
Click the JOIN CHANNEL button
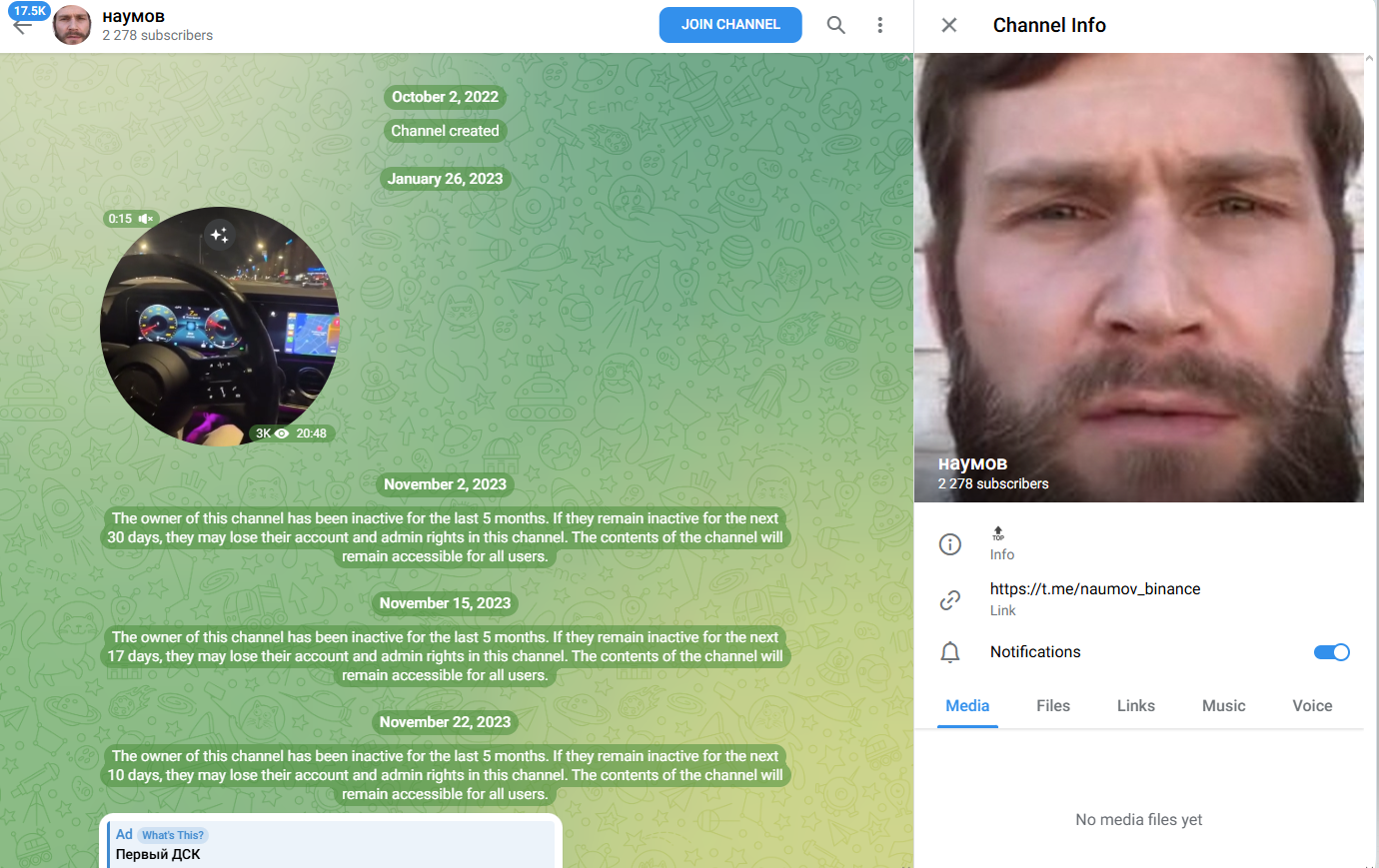730,25
